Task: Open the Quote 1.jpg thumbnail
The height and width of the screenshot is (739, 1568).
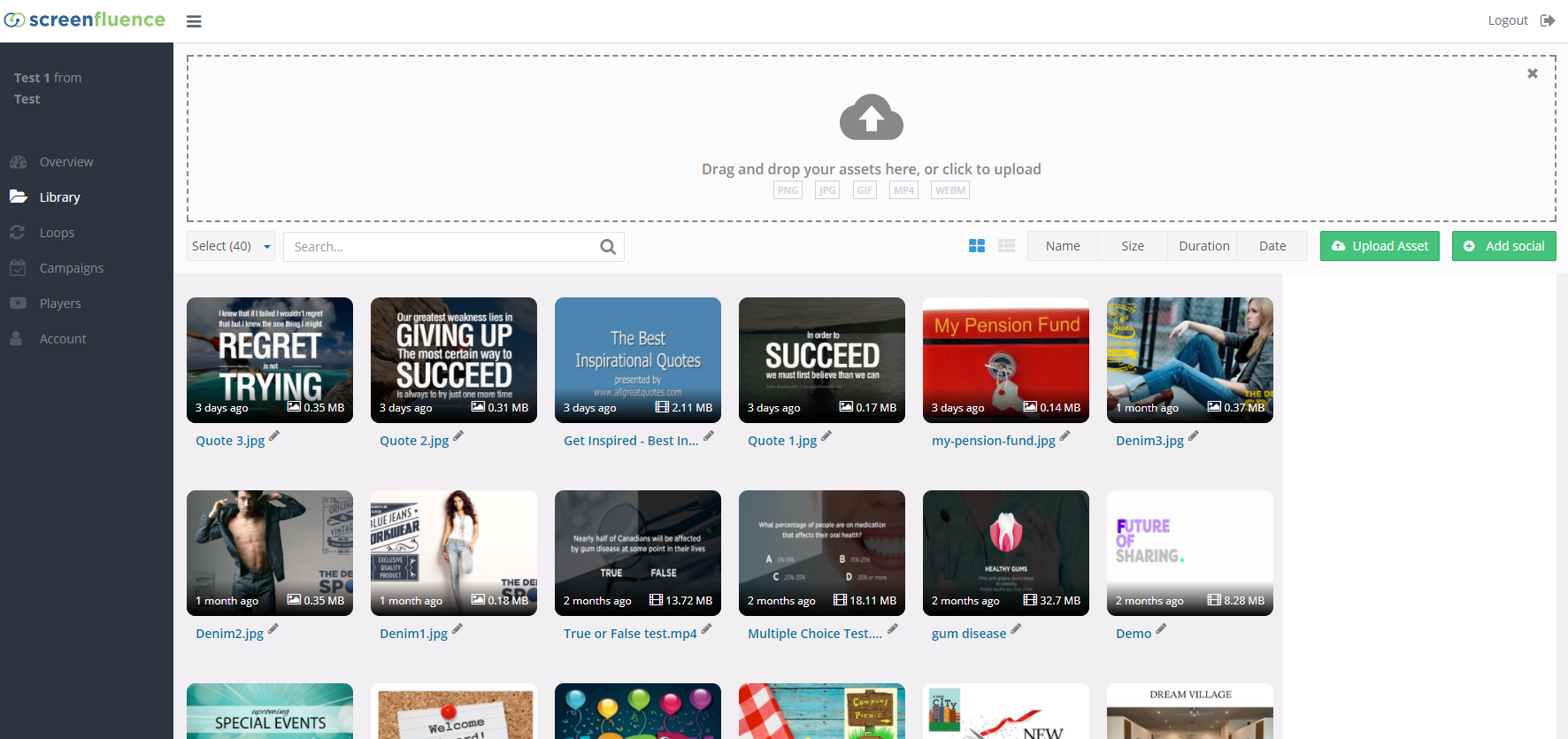Action: click(x=822, y=360)
